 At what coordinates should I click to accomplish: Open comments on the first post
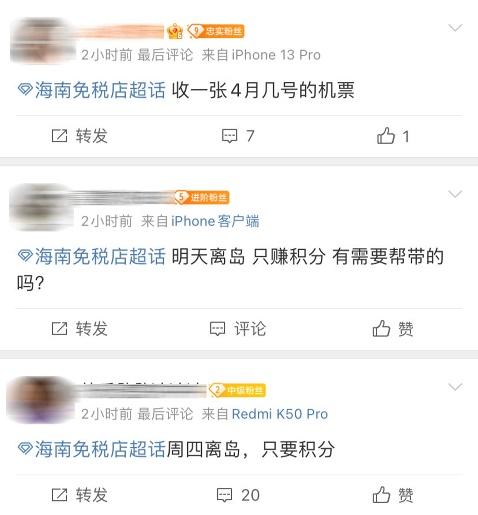coord(238,136)
